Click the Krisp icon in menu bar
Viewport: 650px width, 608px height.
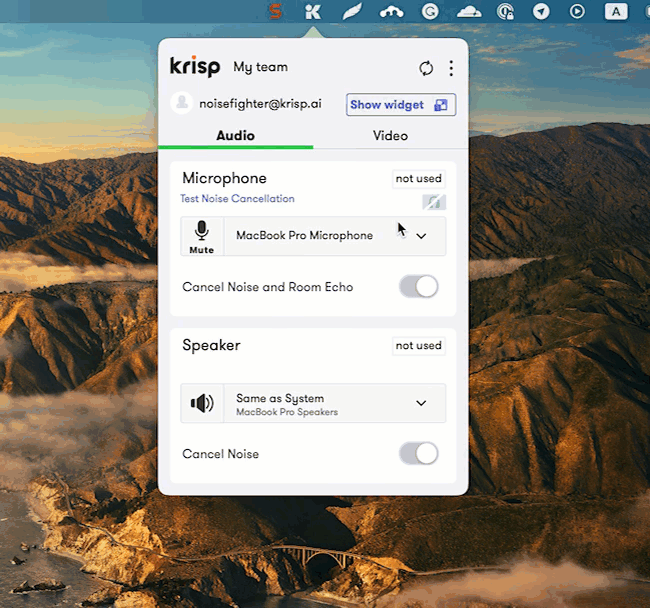point(313,12)
